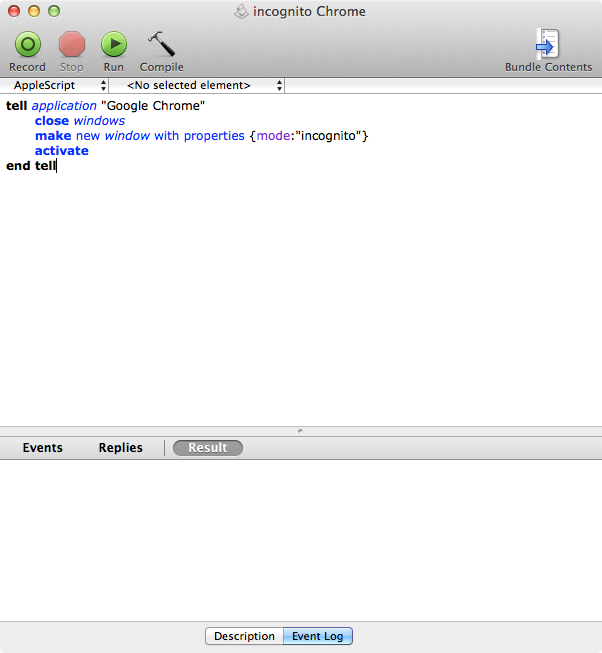Image resolution: width=602 pixels, height=653 pixels.
Task: Click the "incognito" string value
Action: [x=328, y=136]
